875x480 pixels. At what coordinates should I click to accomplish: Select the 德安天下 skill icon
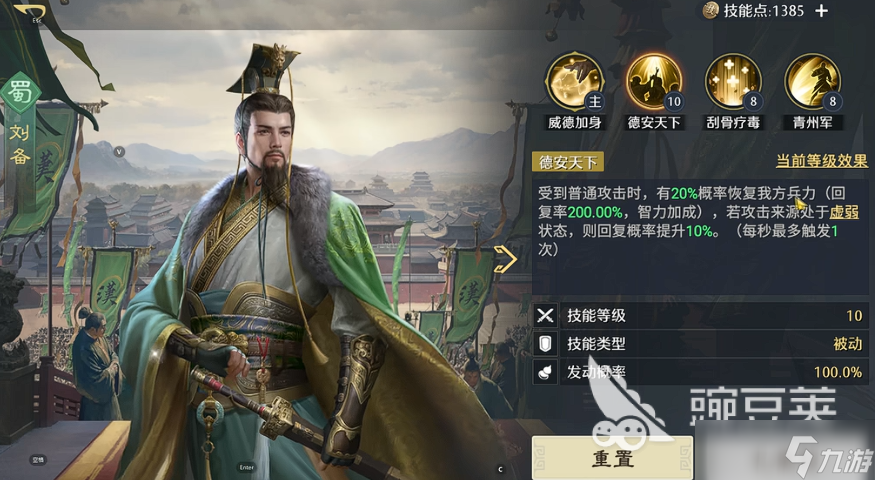[x=654, y=82]
